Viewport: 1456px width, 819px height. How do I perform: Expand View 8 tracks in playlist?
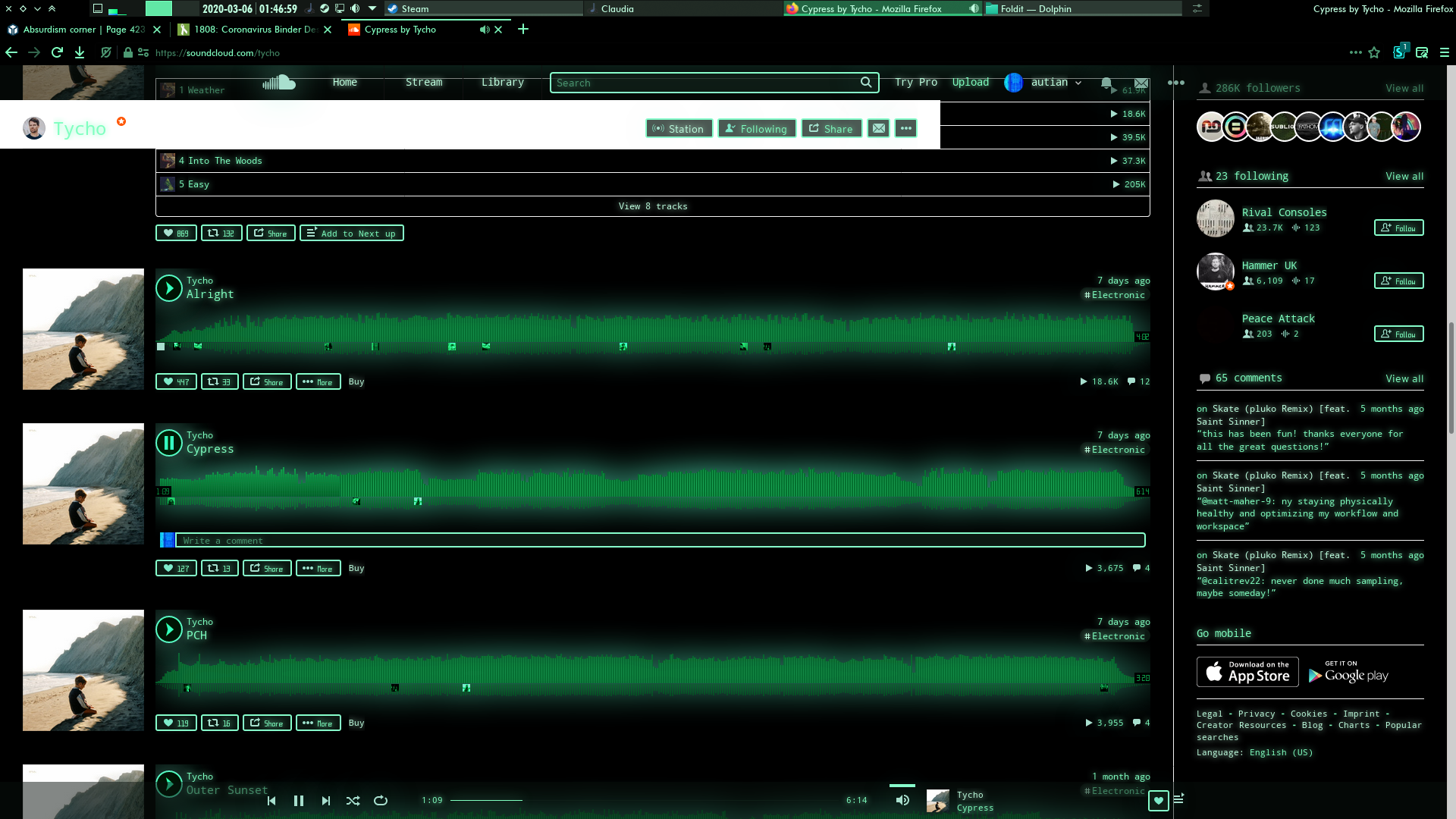point(652,206)
